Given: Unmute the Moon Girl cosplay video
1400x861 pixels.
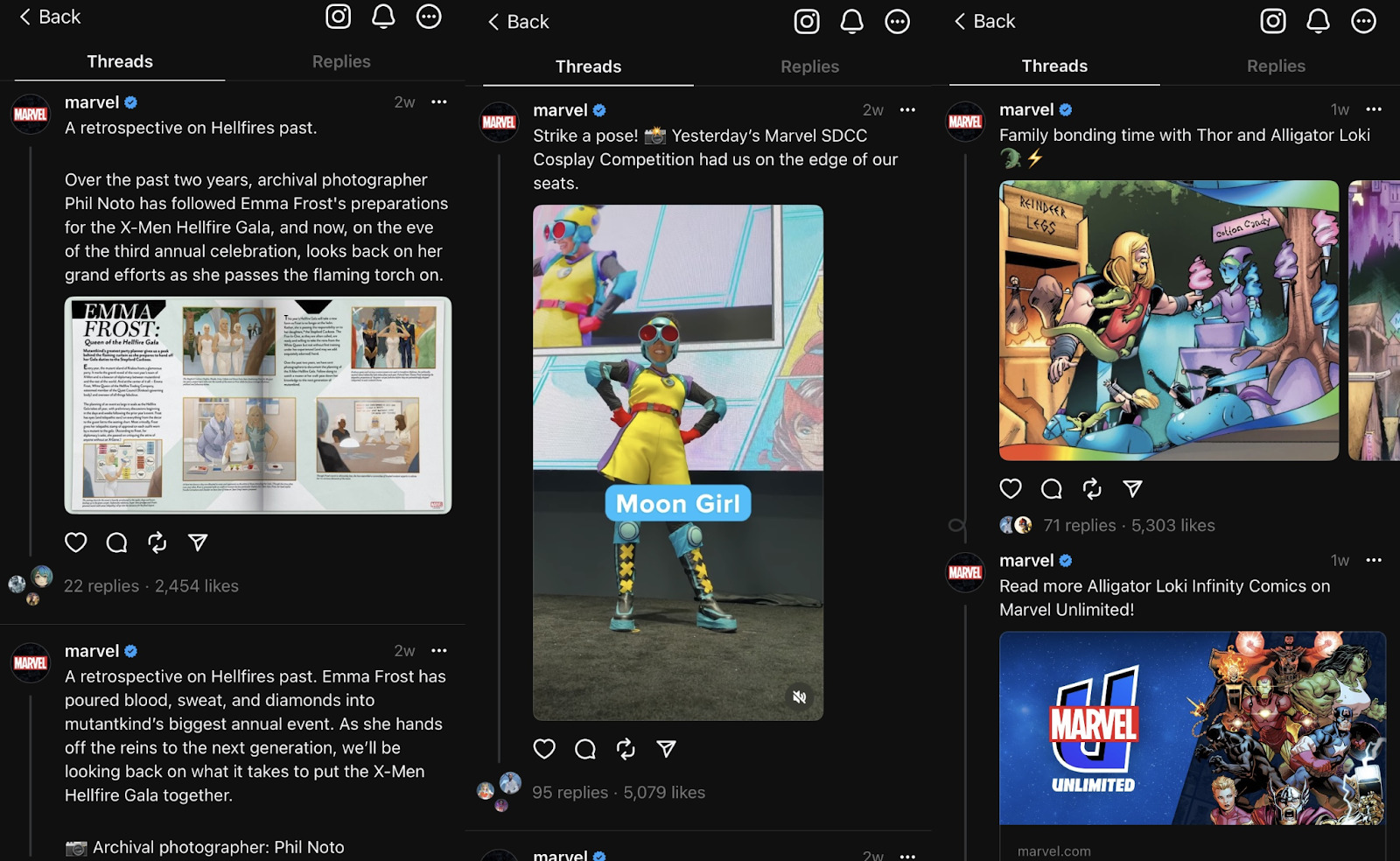Looking at the screenshot, I should pos(799,697).
